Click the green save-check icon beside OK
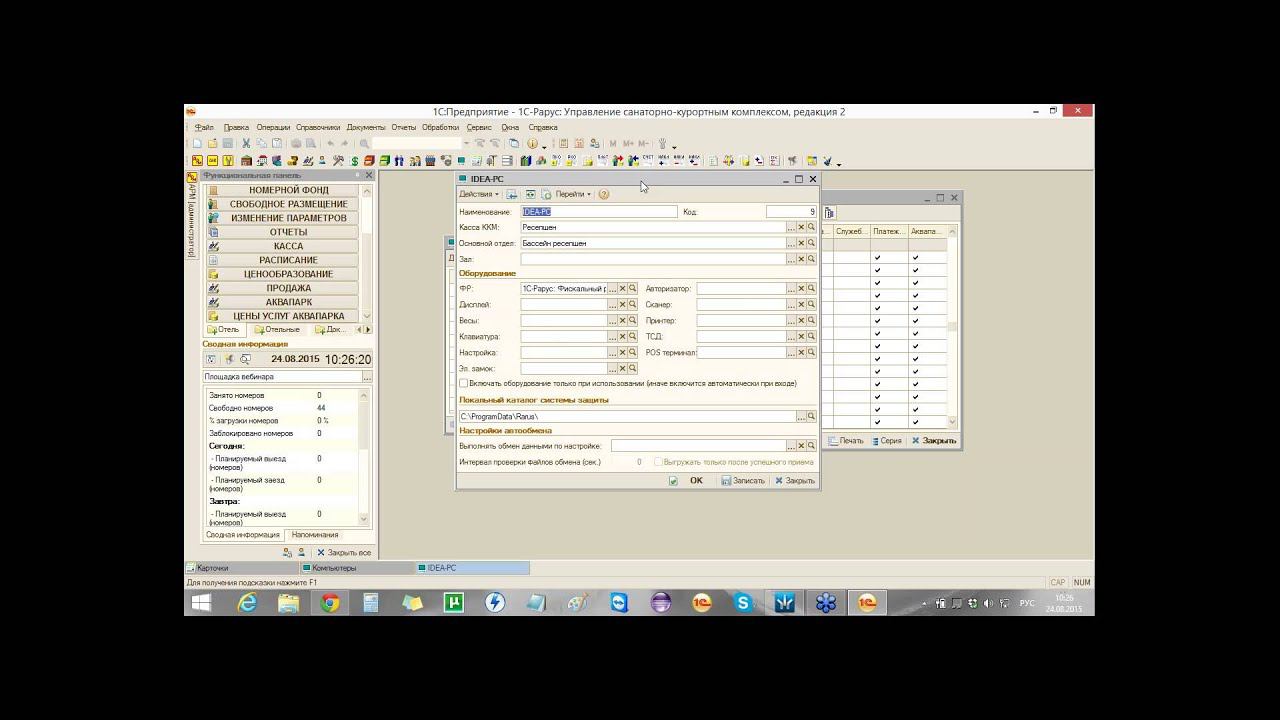This screenshot has height=720, width=1280. click(673, 481)
